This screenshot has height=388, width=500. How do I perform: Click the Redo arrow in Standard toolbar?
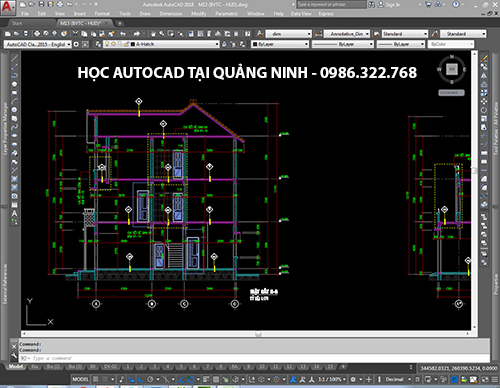point(137,34)
